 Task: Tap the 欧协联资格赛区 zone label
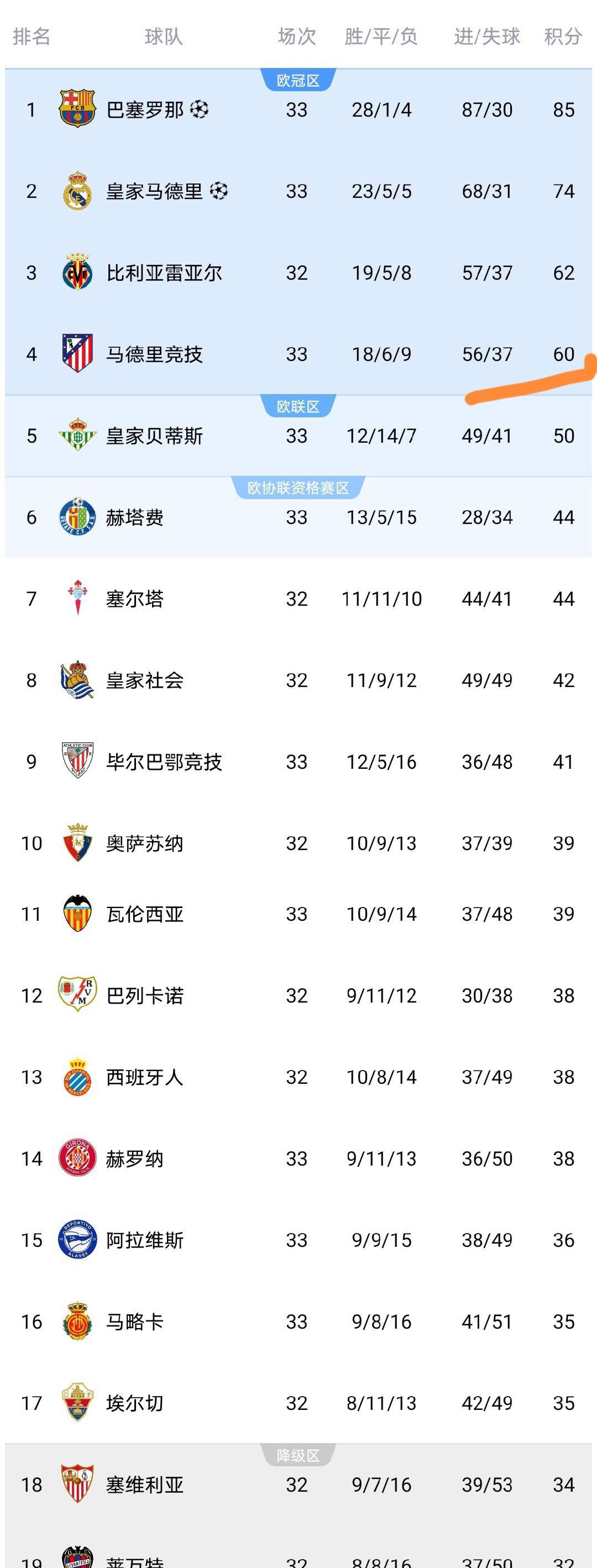[297, 487]
